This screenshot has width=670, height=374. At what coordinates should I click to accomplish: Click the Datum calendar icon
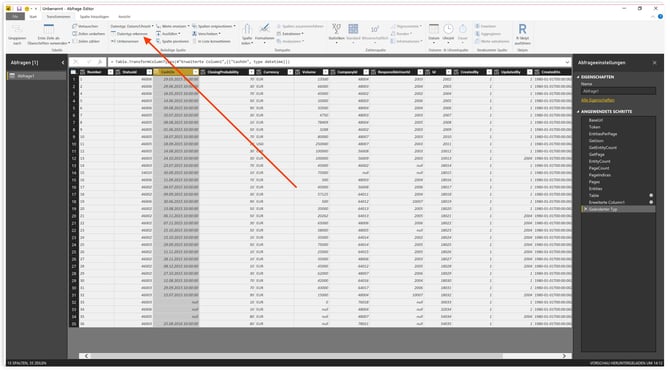[434, 29]
